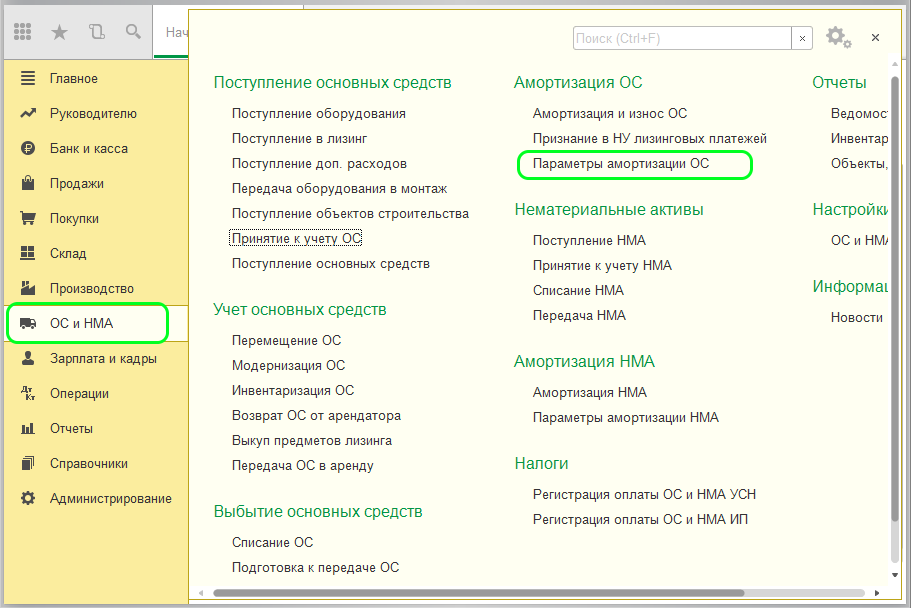Go to Зарплата и кадры section
The image size is (911, 608).
click(x=102, y=359)
